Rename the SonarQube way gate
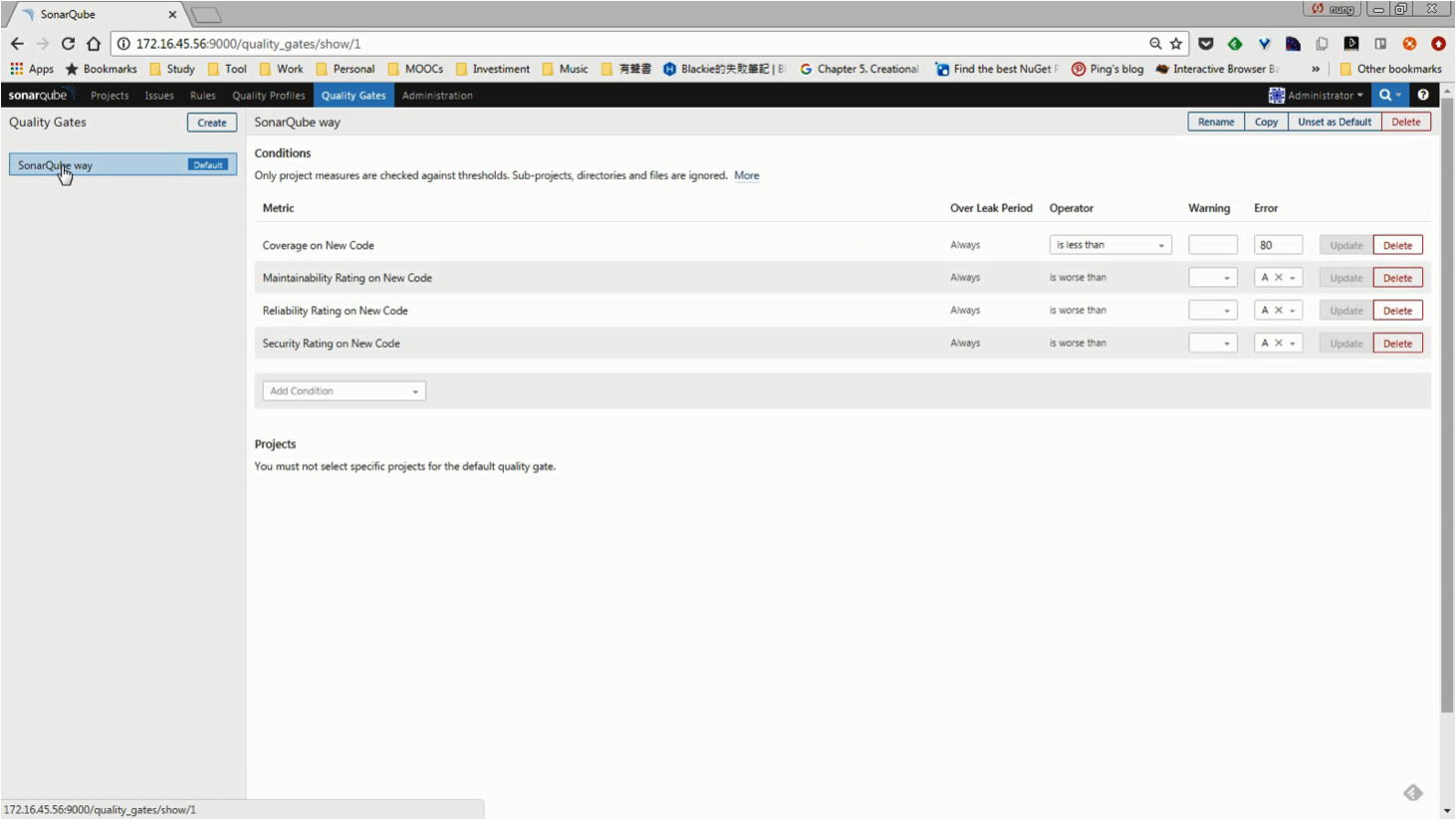This screenshot has height=820, width=1456. tap(1216, 122)
